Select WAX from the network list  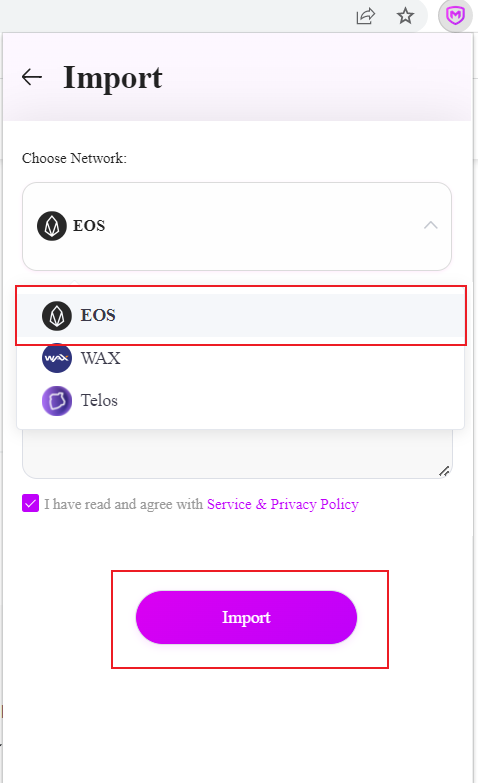(x=241, y=358)
